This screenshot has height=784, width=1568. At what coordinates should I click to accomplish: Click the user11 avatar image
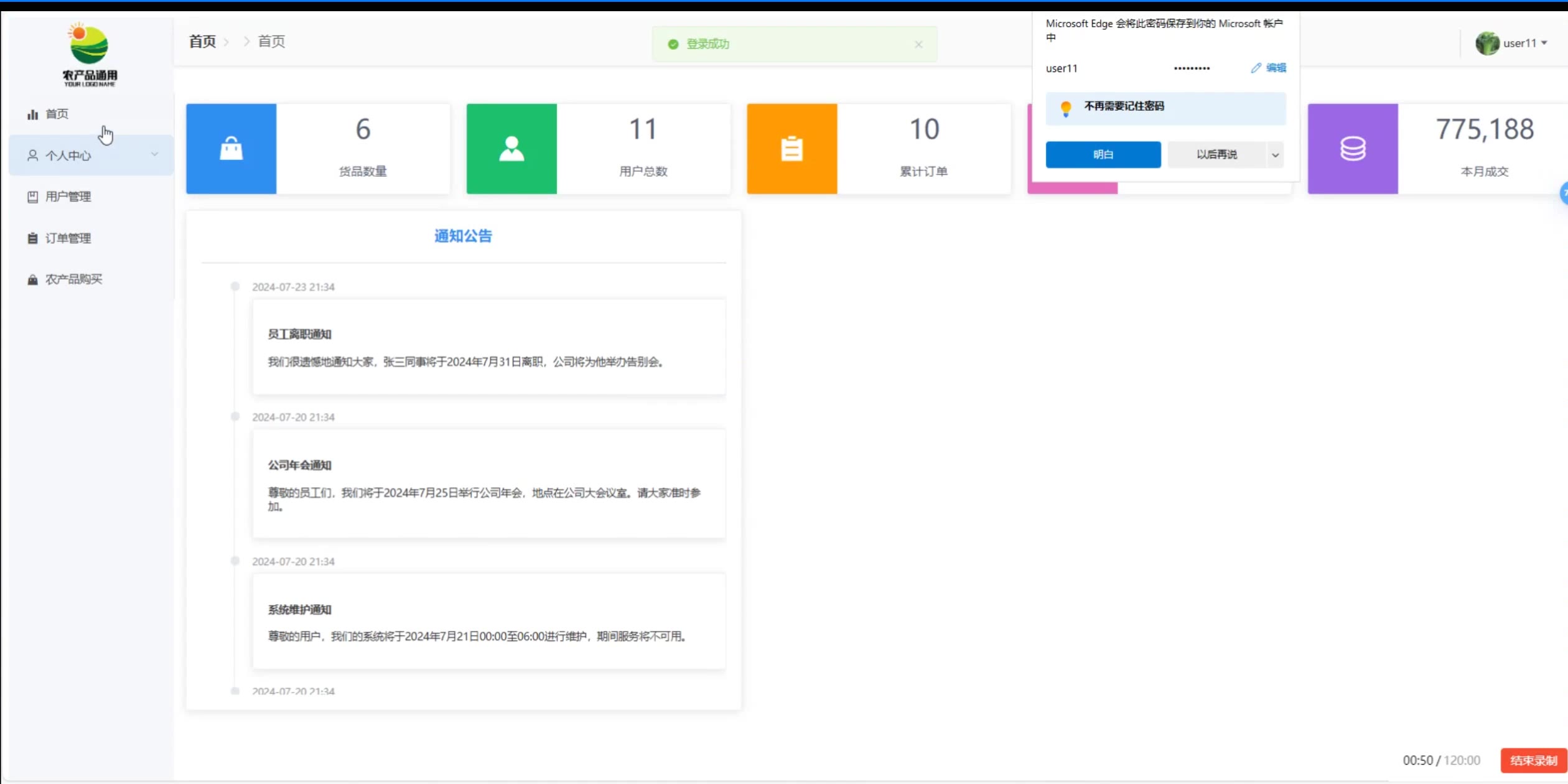click(x=1486, y=43)
